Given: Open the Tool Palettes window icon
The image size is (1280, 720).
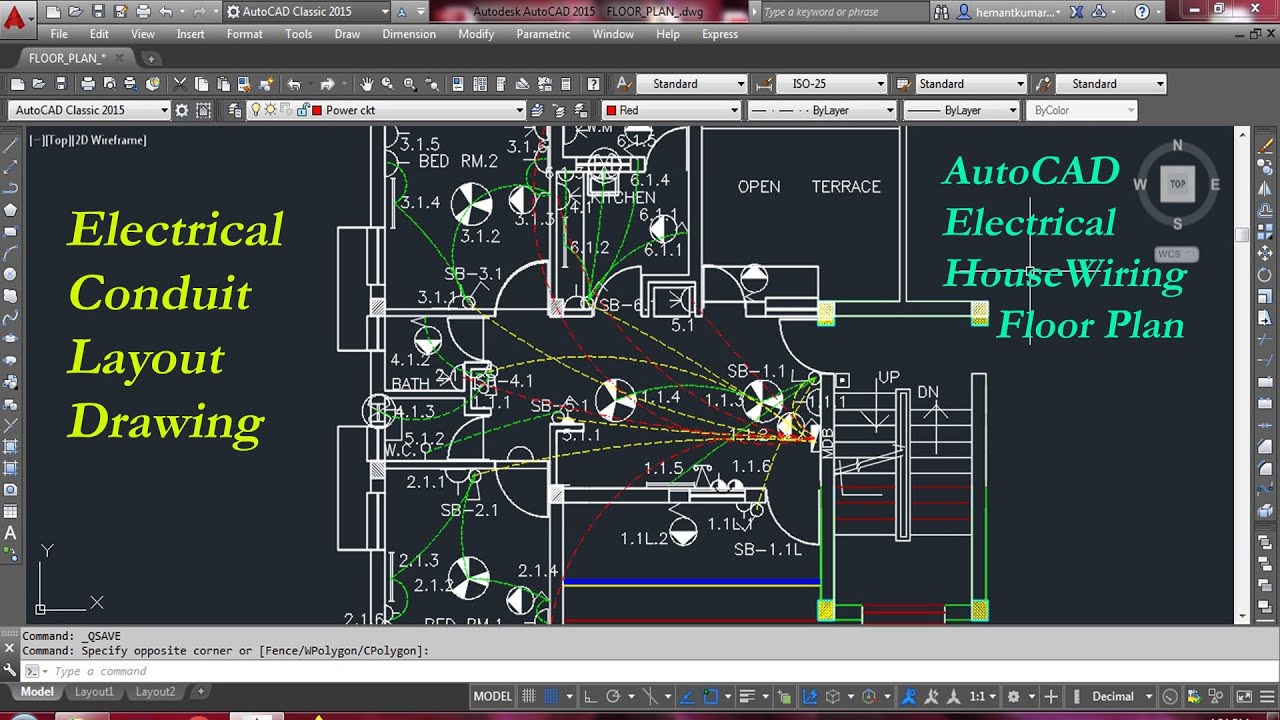Looking at the screenshot, I should pyautogui.click(x=501, y=84).
